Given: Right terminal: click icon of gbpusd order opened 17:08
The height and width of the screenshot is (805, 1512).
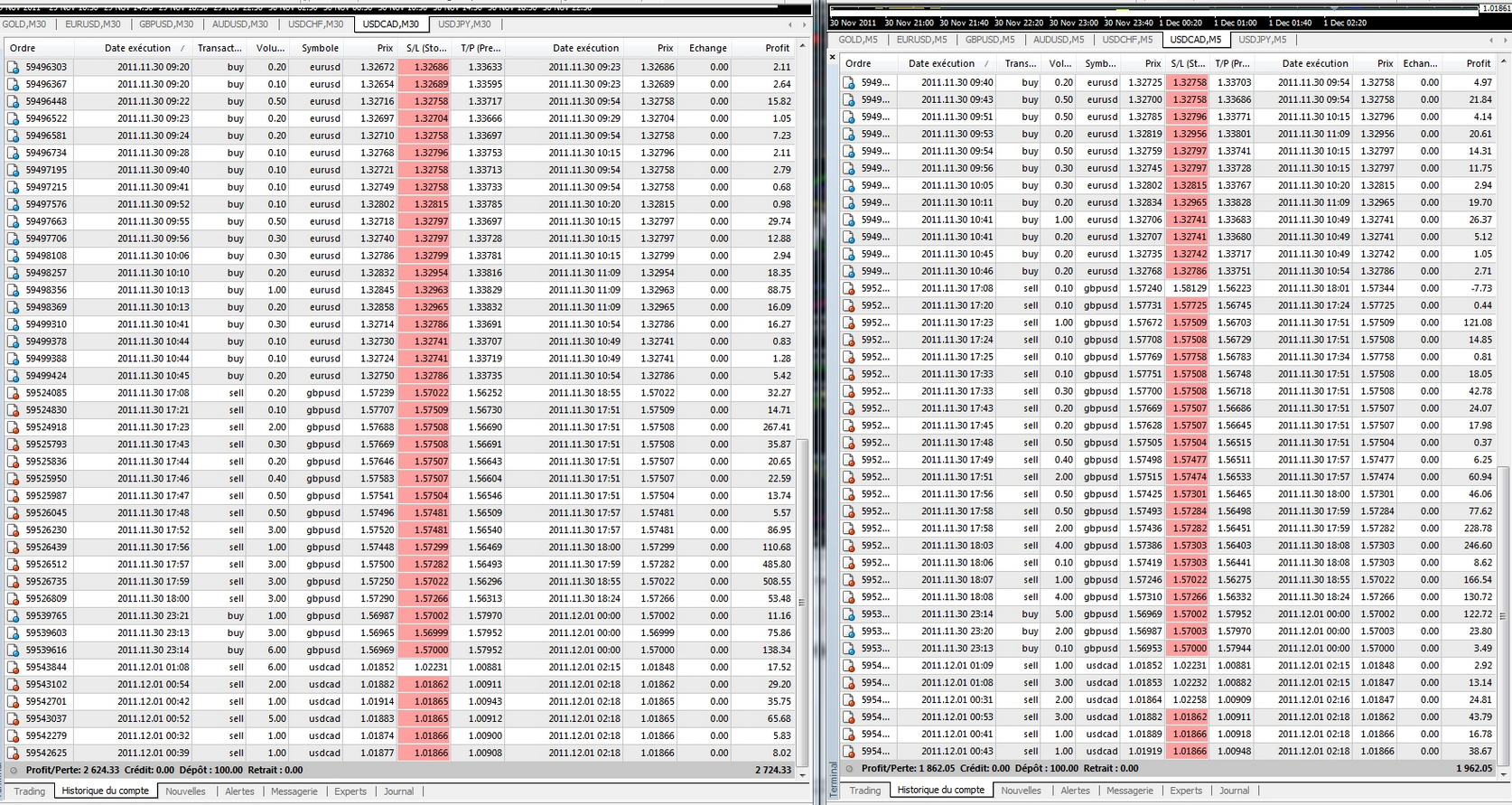Looking at the screenshot, I should (848, 288).
